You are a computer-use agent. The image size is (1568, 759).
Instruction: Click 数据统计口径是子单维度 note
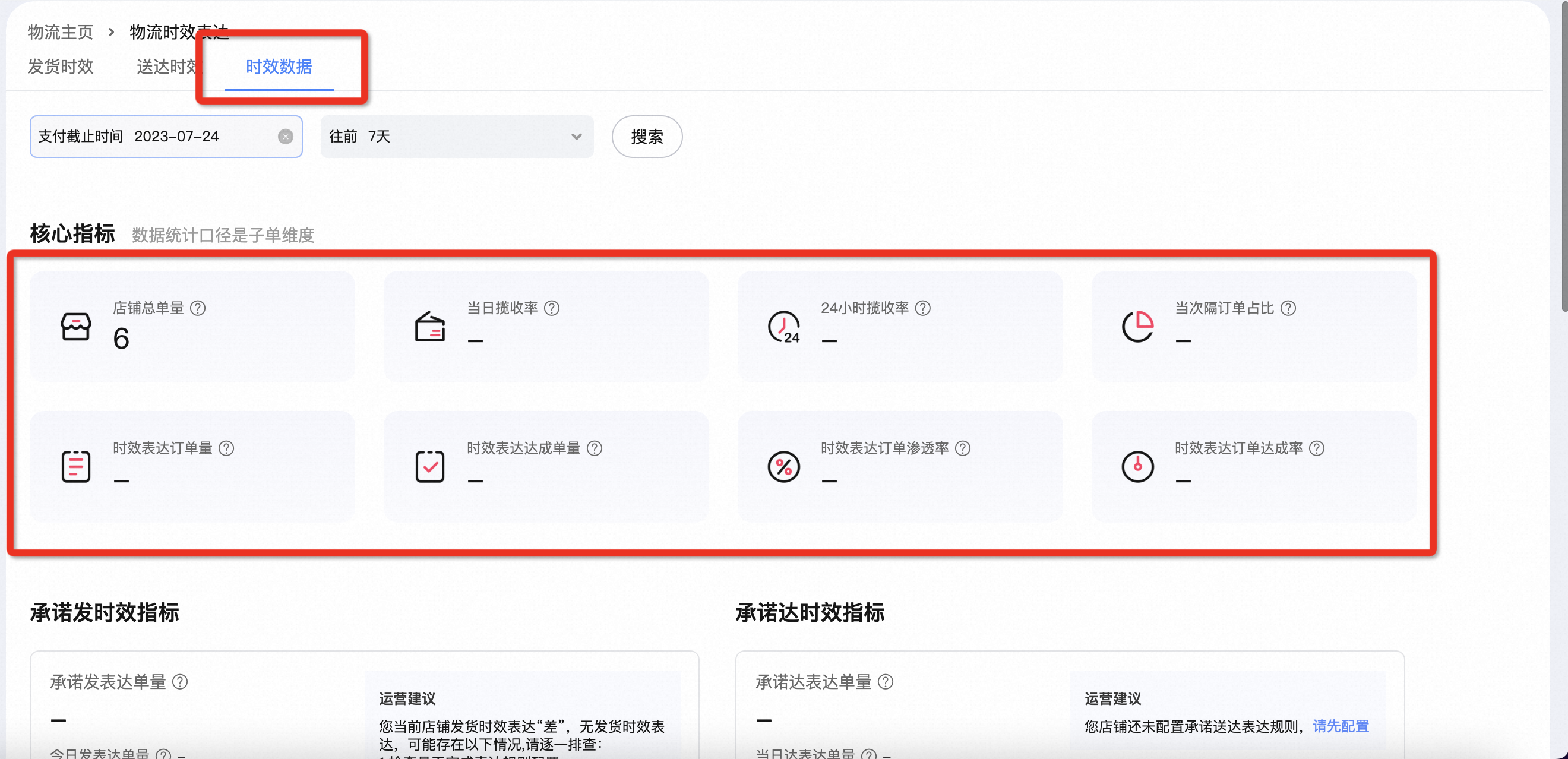pyautogui.click(x=223, y=235)
